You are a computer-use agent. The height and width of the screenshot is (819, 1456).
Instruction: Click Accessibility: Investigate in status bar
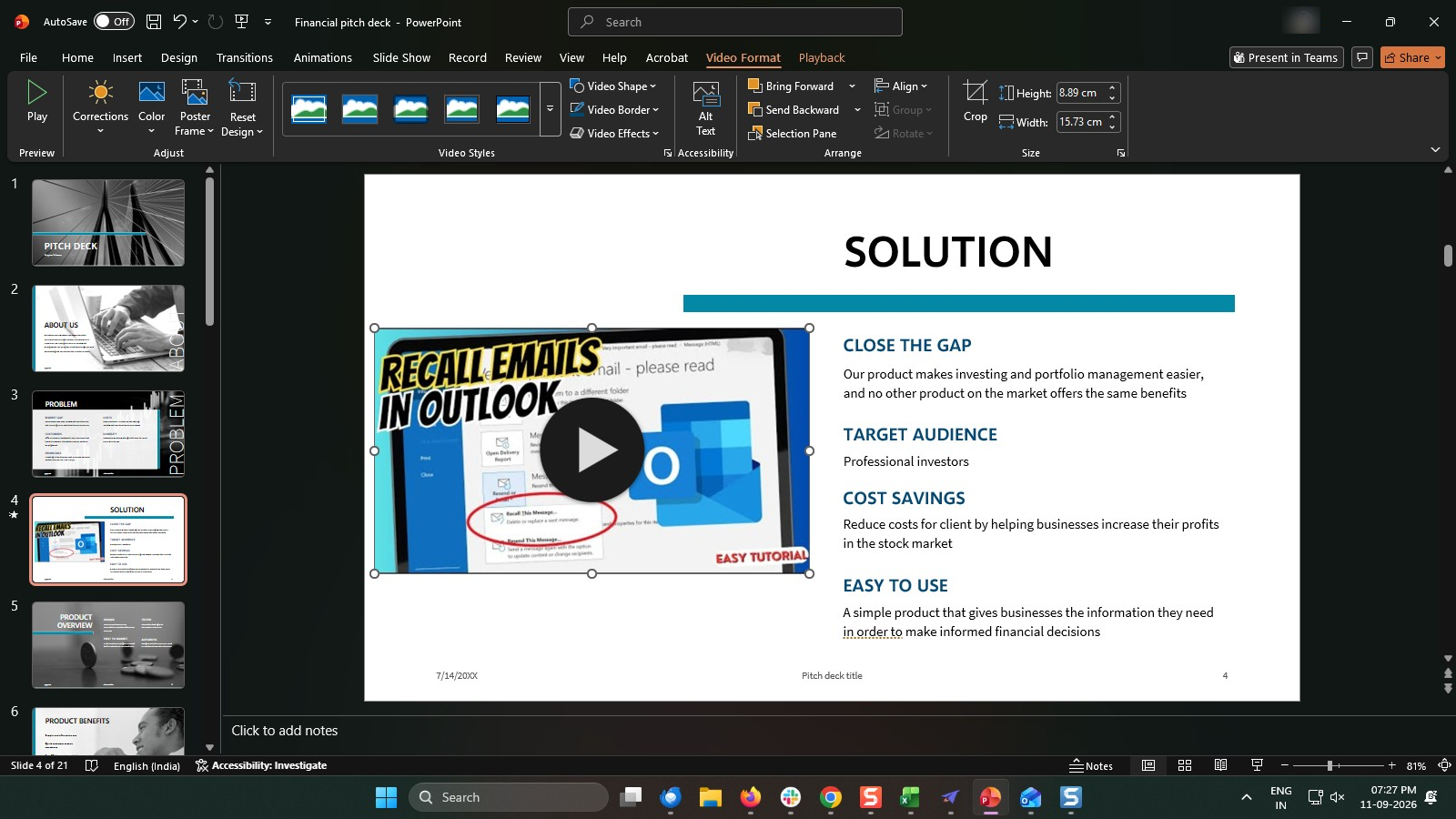(261, 765)
